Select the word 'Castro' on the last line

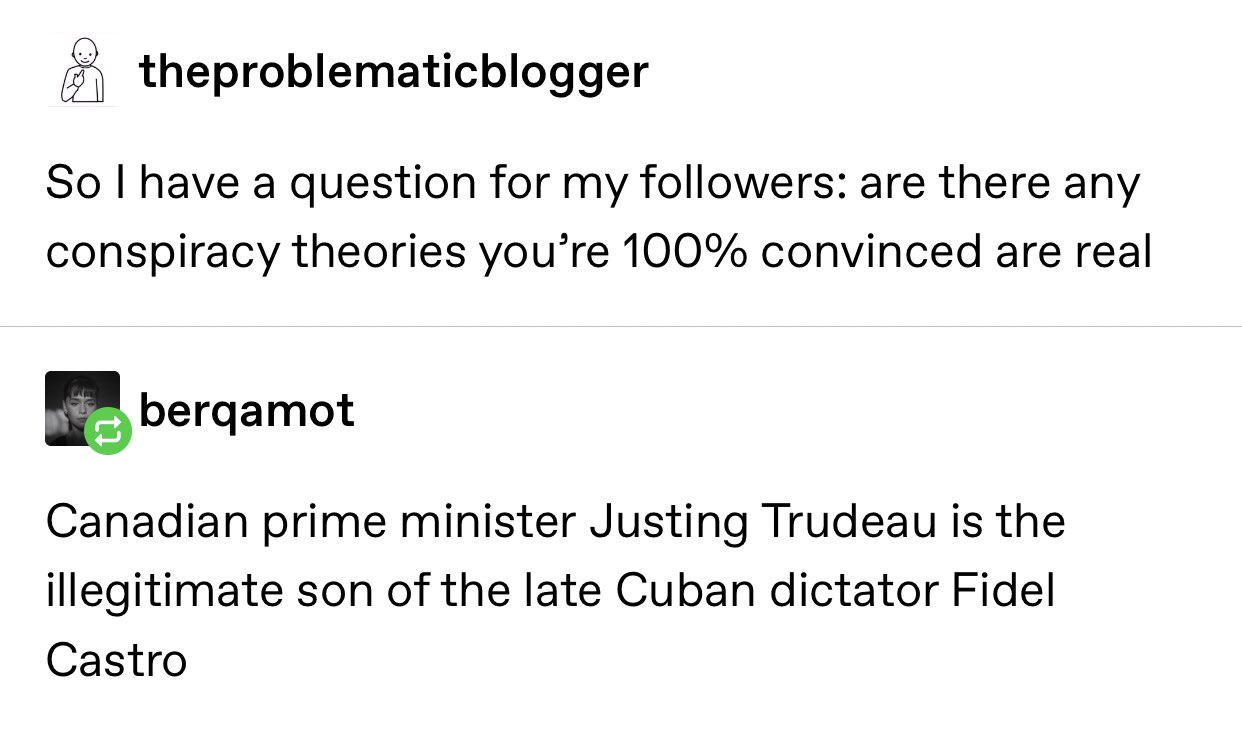point(116,661)
